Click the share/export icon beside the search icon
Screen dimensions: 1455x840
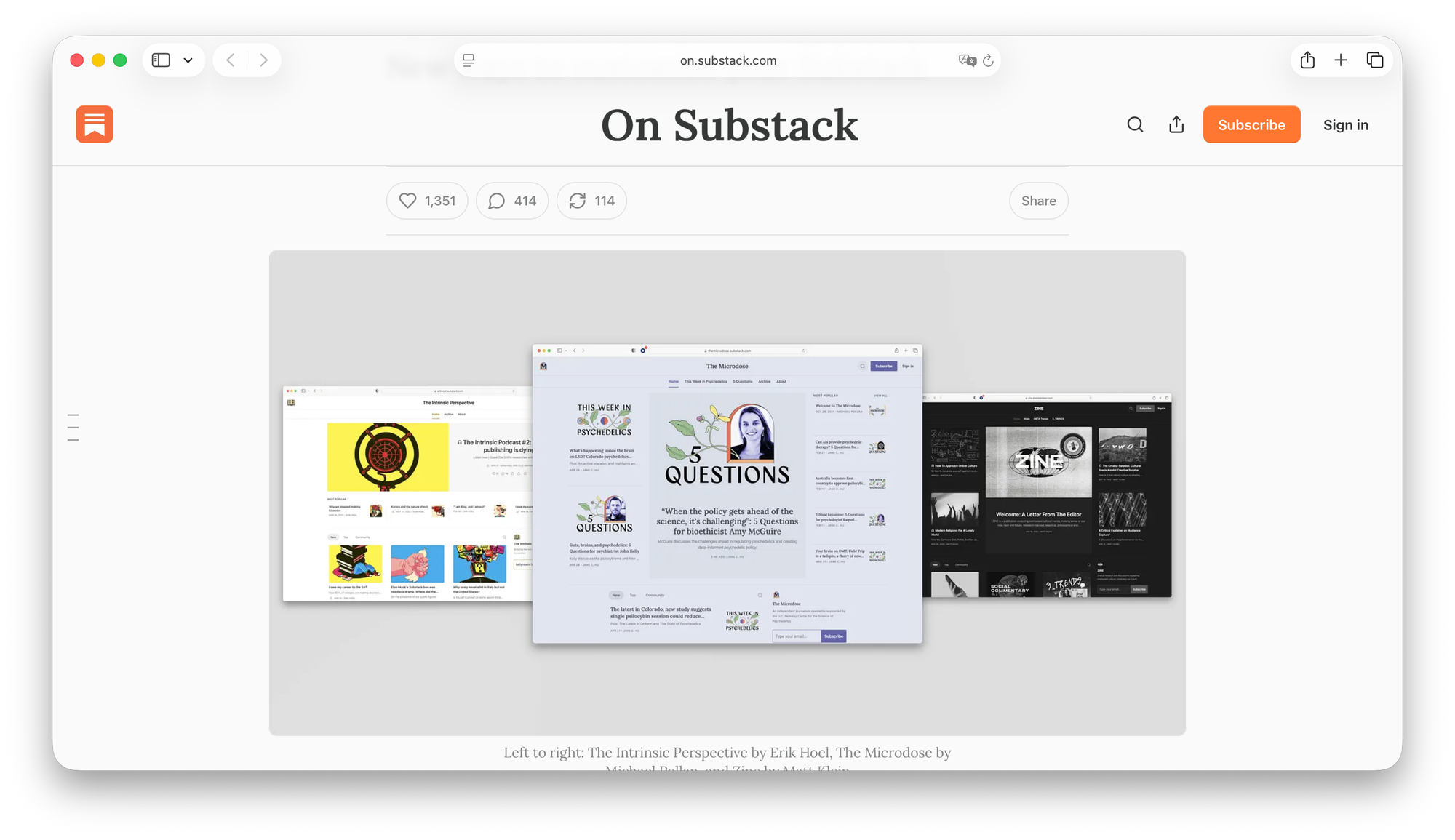(1176, 124)
